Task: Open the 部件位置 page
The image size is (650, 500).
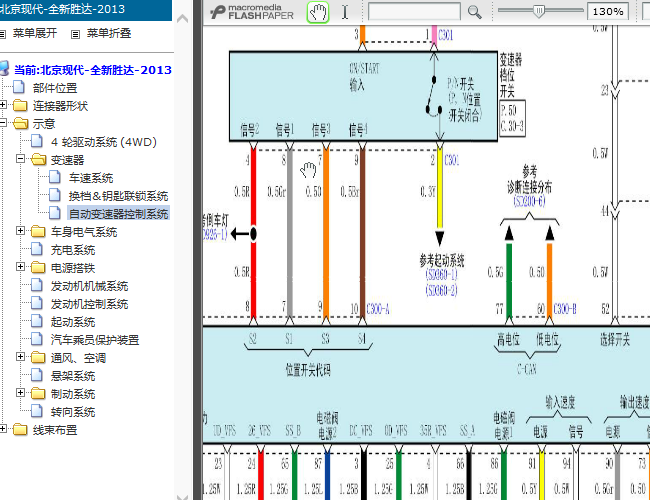Action: [55, 88]
